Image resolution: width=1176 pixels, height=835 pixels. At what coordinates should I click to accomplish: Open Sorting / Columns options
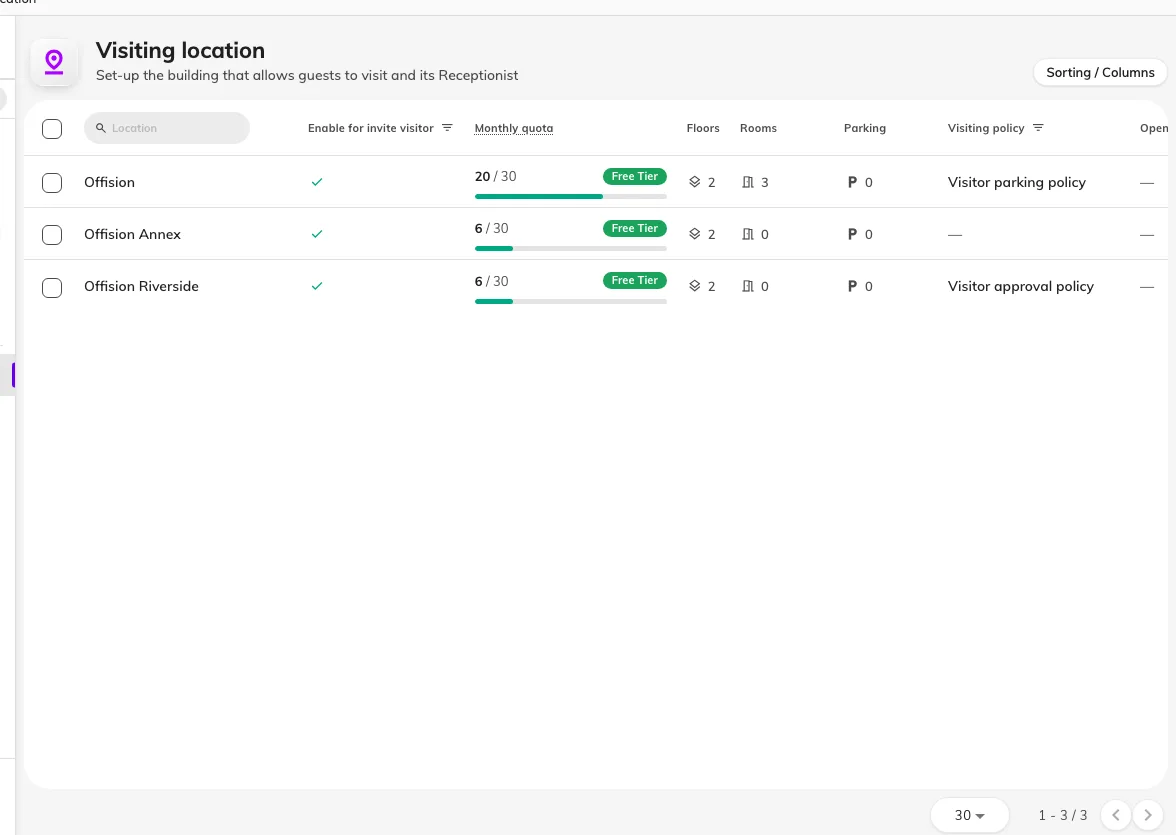point(1100,73)
